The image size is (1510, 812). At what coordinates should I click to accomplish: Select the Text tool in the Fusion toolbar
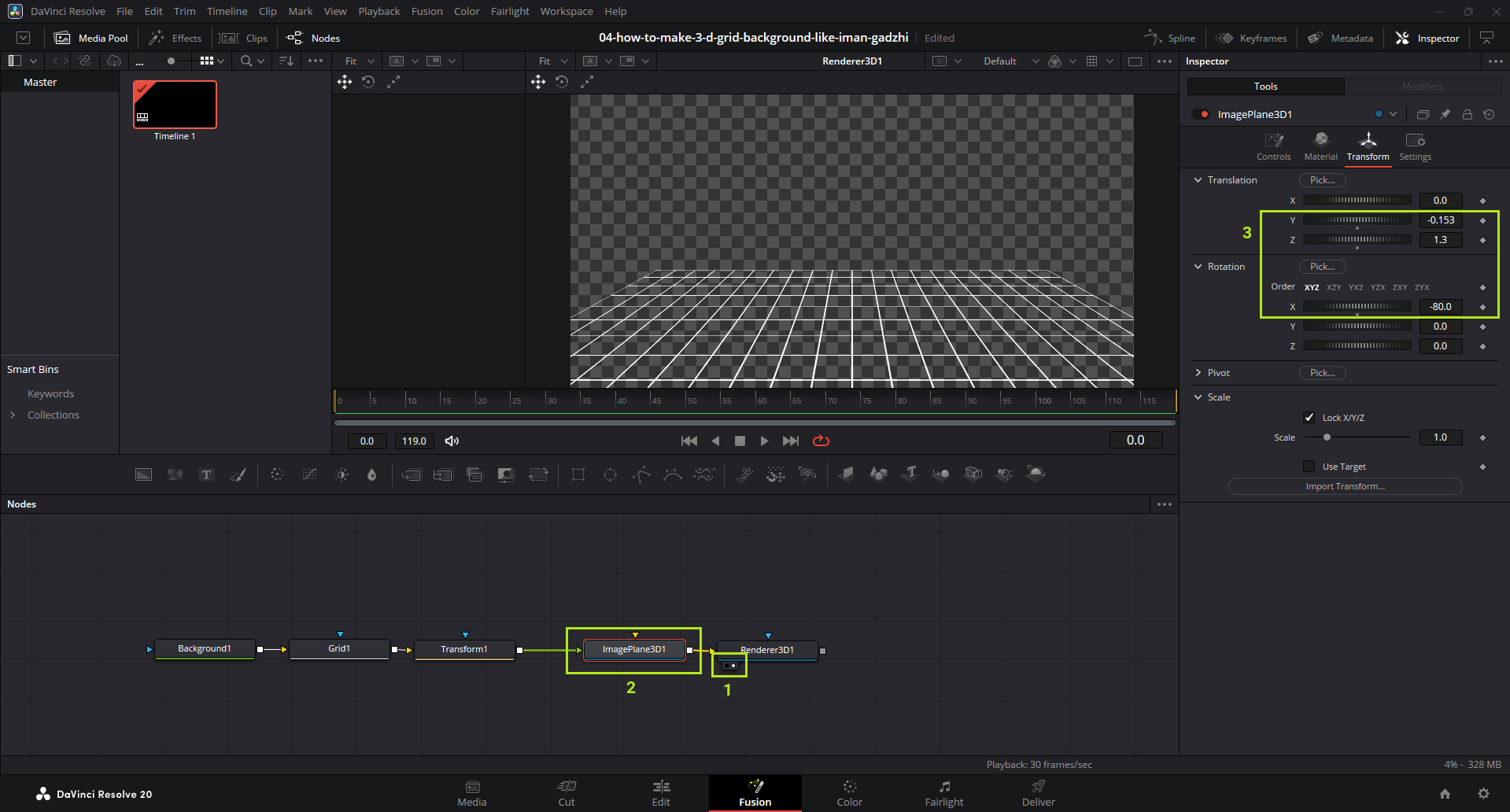click(206, 474)
